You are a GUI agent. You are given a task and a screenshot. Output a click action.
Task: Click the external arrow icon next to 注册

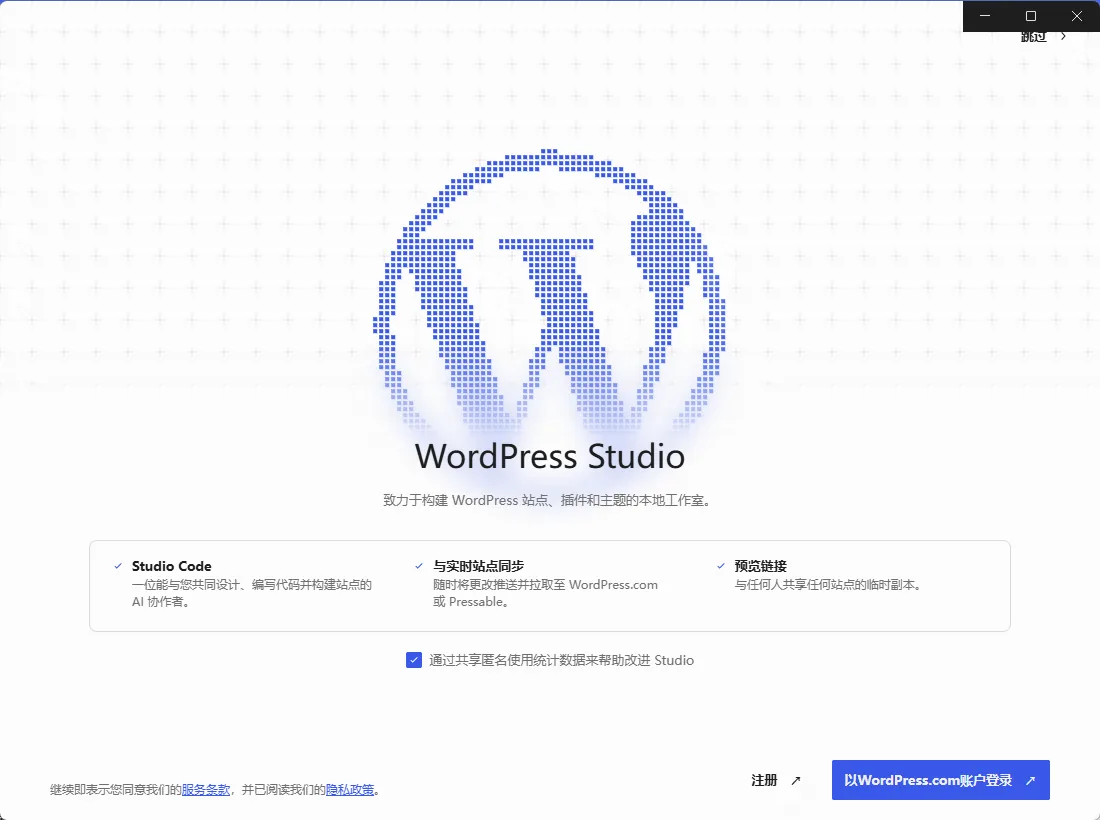(796, 780)
